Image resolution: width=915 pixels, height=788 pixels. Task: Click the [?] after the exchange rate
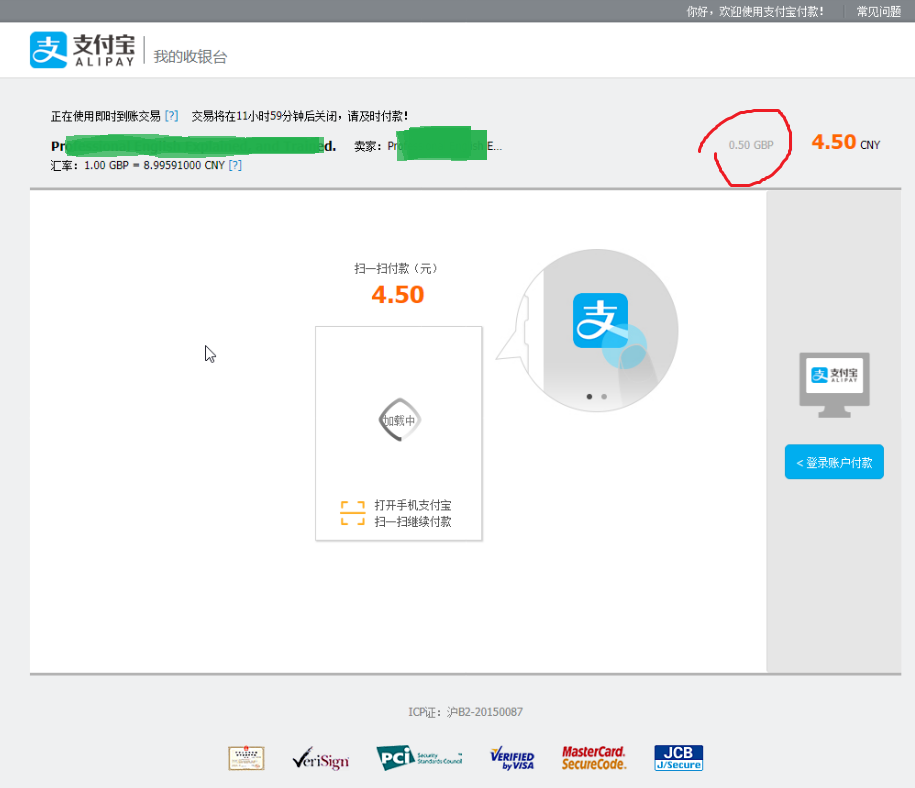pyautogui.click(x=235, y=165)
